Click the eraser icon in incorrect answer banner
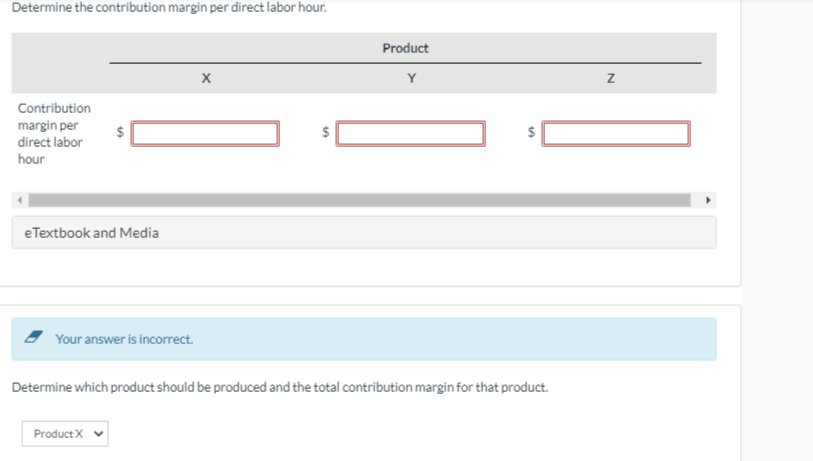 34,338
